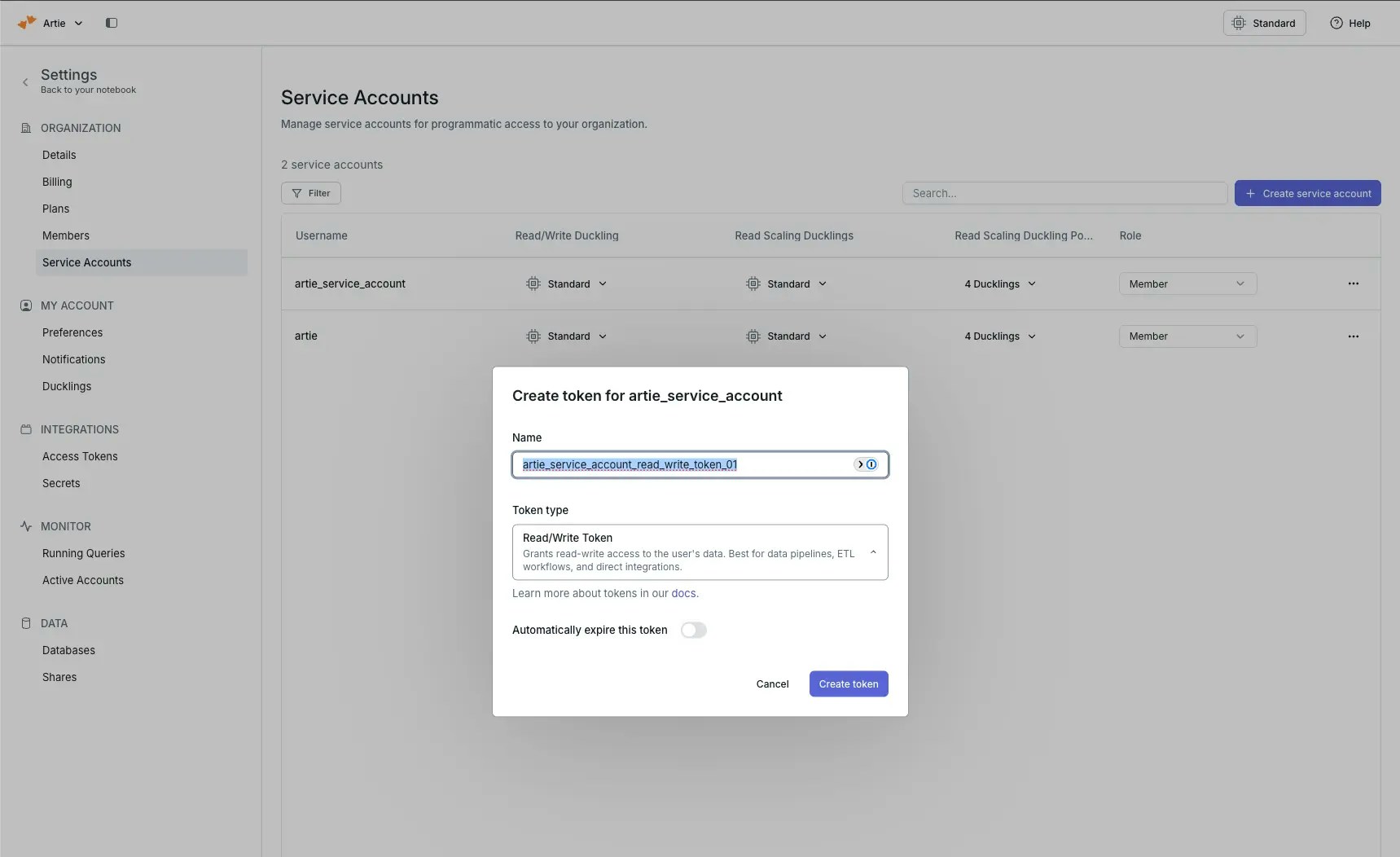Viewport: 1400px width, 857px height.
Task: Toggle the sidebar panel icon
Action: click(x=112, y=23)
